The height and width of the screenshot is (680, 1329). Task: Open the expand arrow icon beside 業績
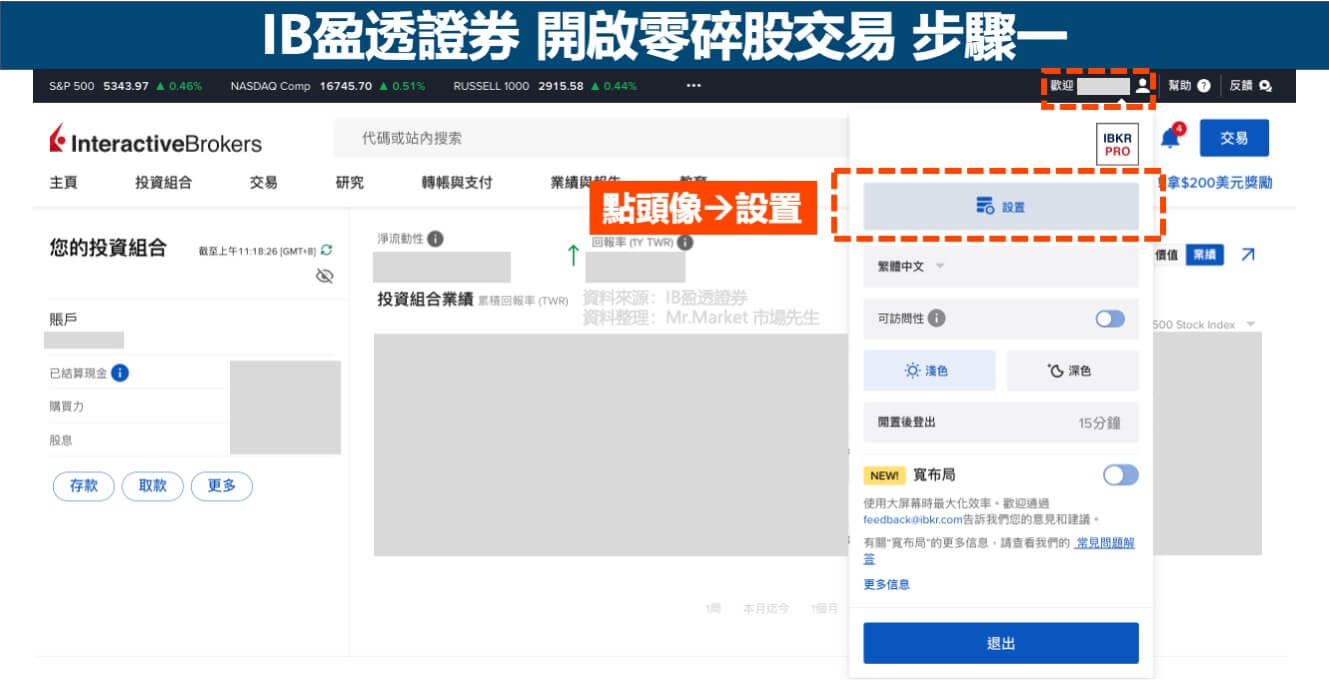coord(1248,255)
